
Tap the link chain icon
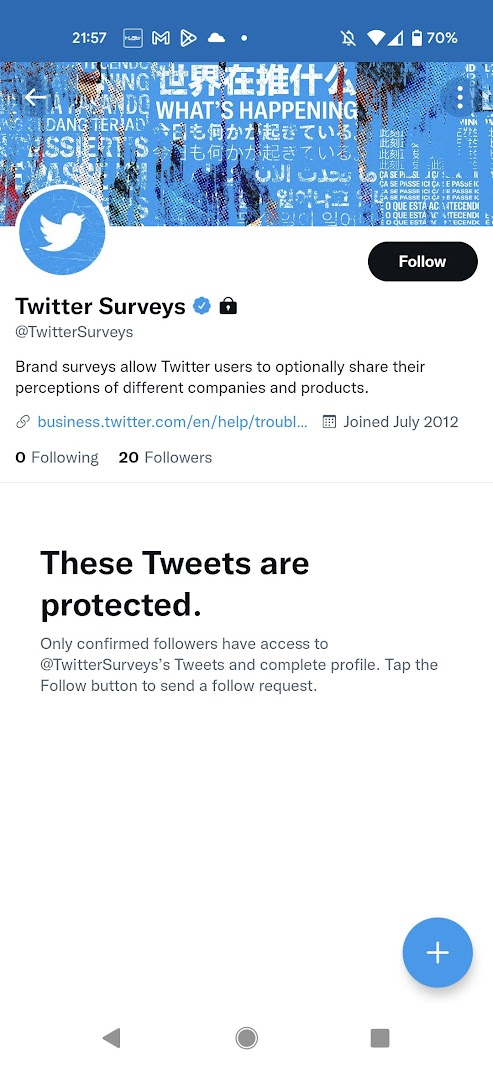pyautogui.click(x=22, y=422)
